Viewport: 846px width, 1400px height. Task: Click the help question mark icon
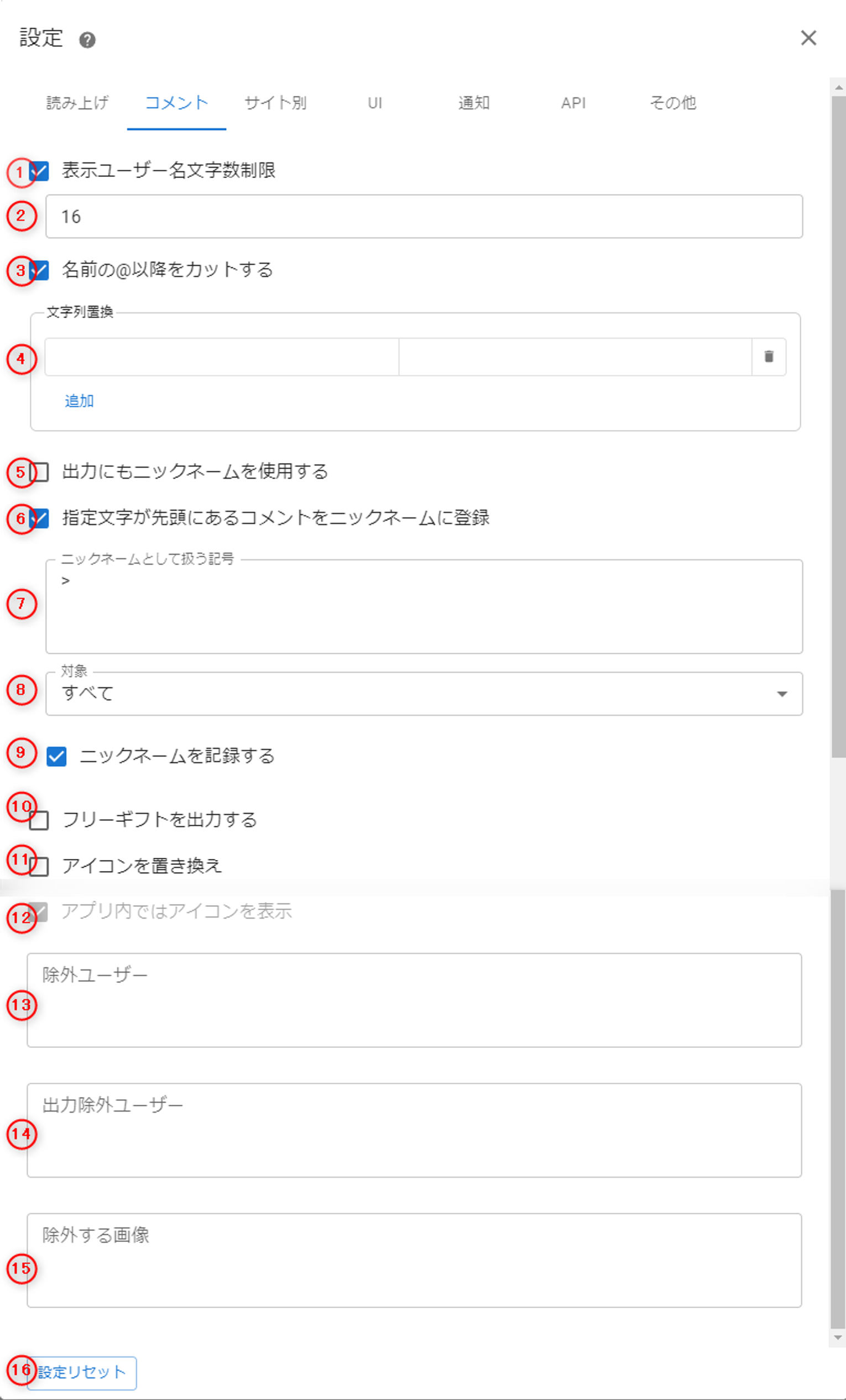[87, 40]
